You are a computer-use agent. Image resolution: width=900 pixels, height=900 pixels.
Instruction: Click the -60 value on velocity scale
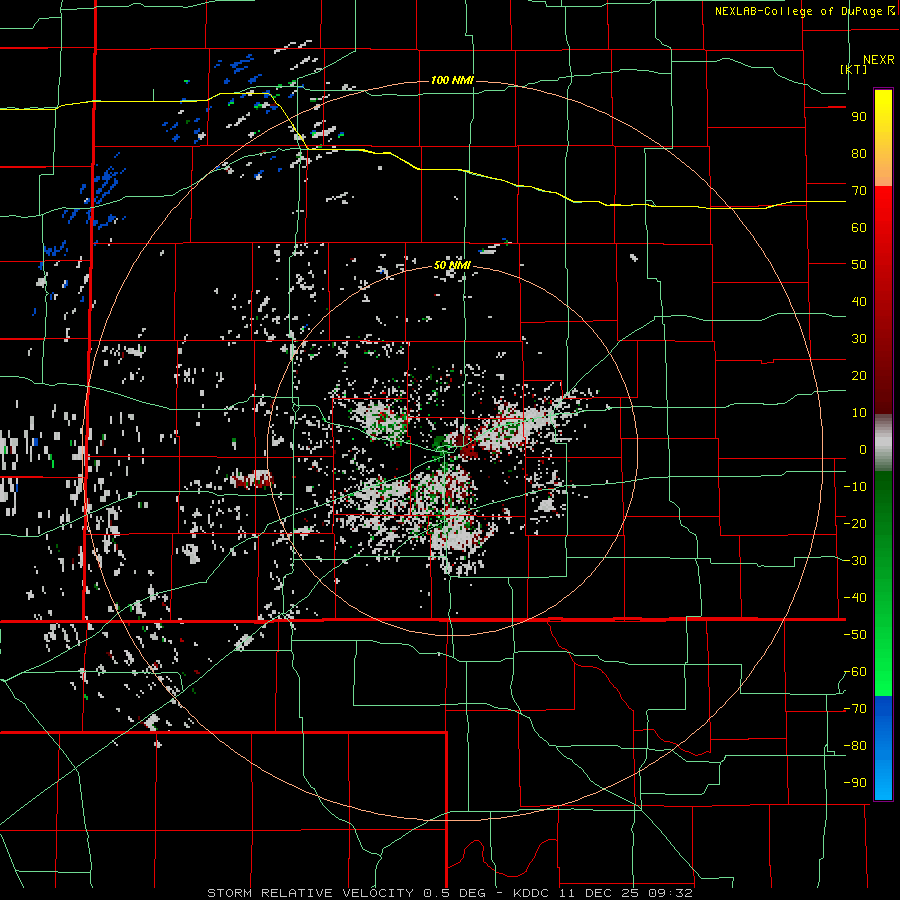855,672
